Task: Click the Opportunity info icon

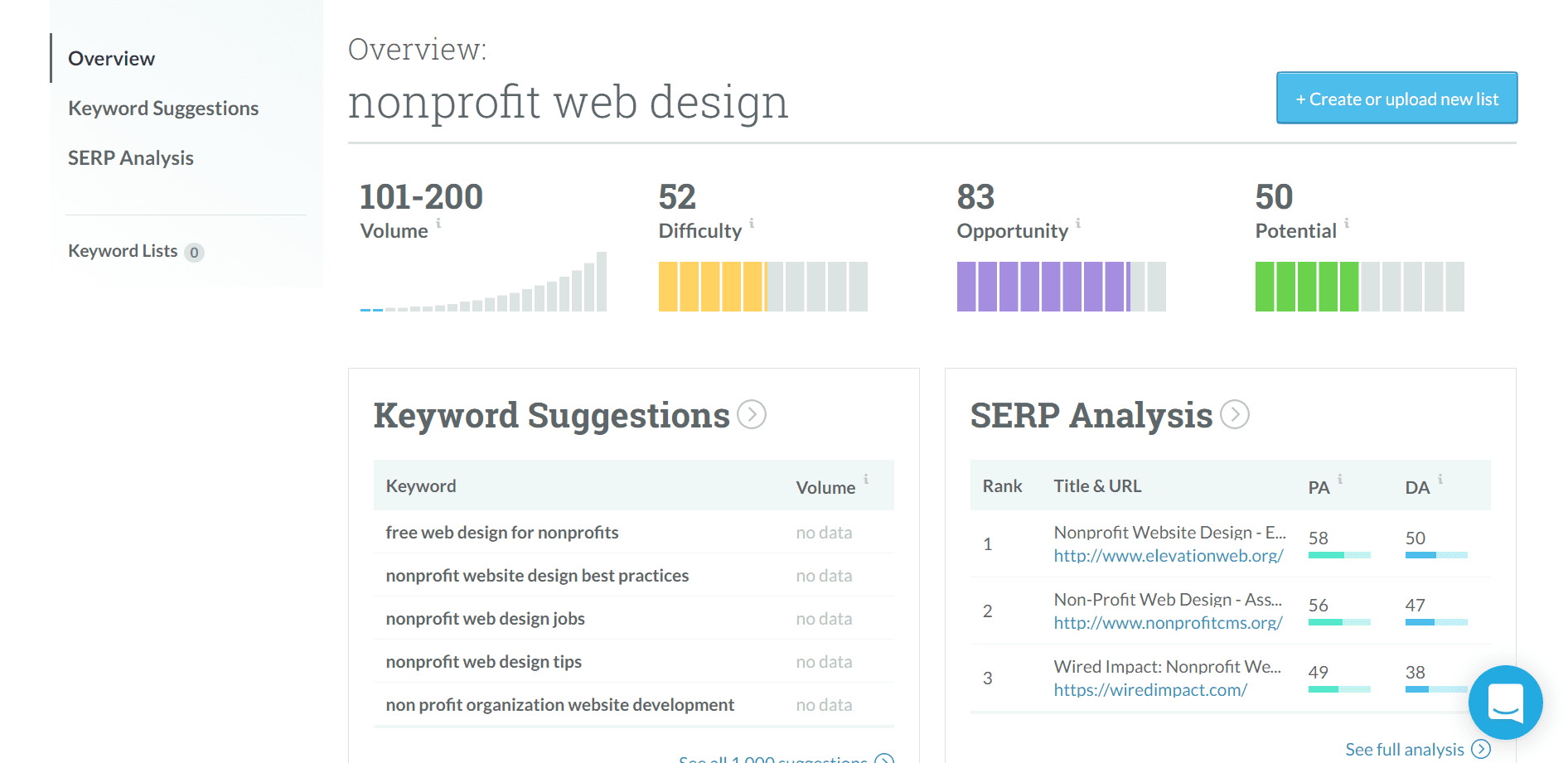Action: [1078, 224]
